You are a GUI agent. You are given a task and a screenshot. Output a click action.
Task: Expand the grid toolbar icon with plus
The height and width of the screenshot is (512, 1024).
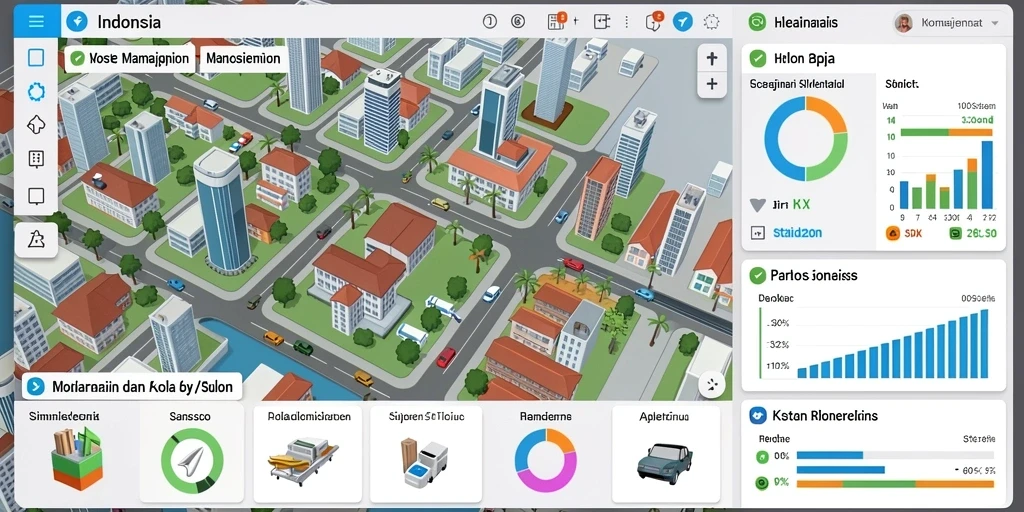pyautogui.click(x=562, y=22)
